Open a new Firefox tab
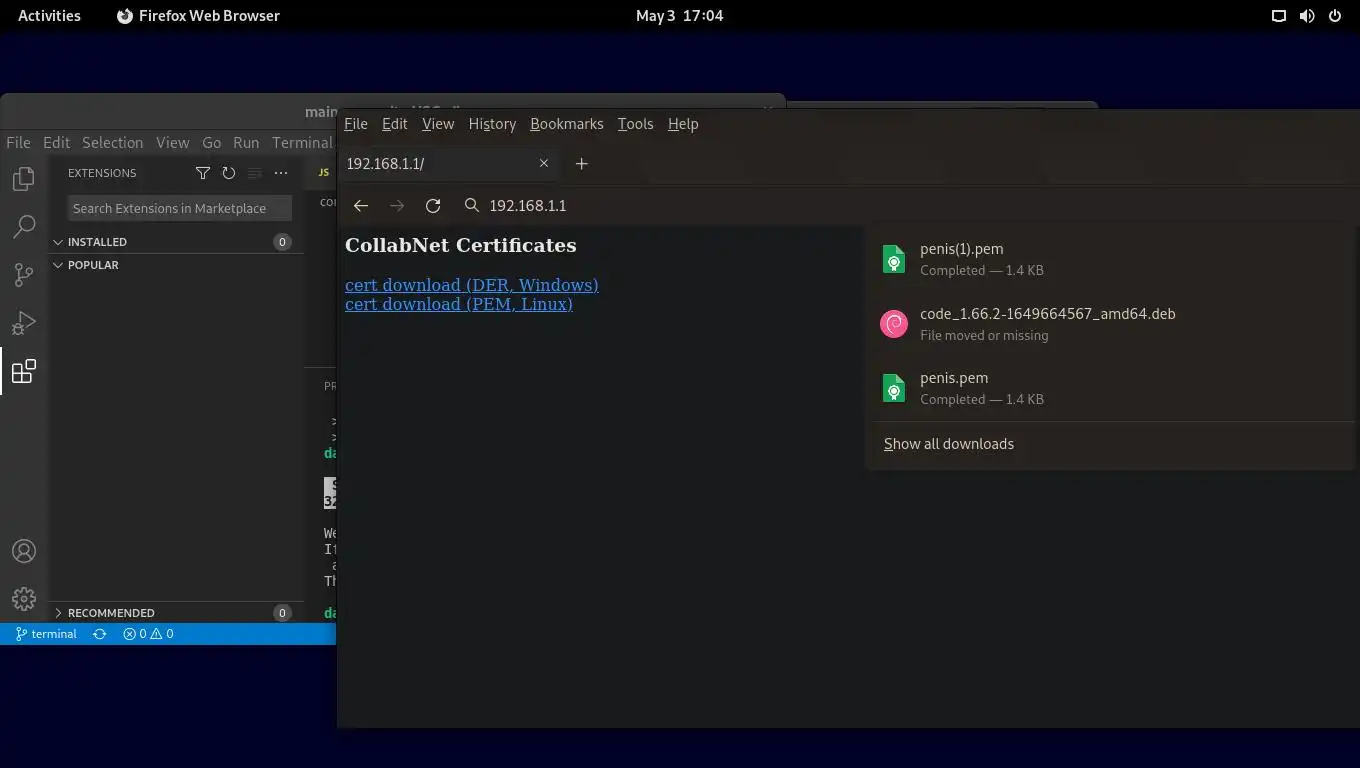The width and height of the screenshot is (1360, 768). point(582,163)
